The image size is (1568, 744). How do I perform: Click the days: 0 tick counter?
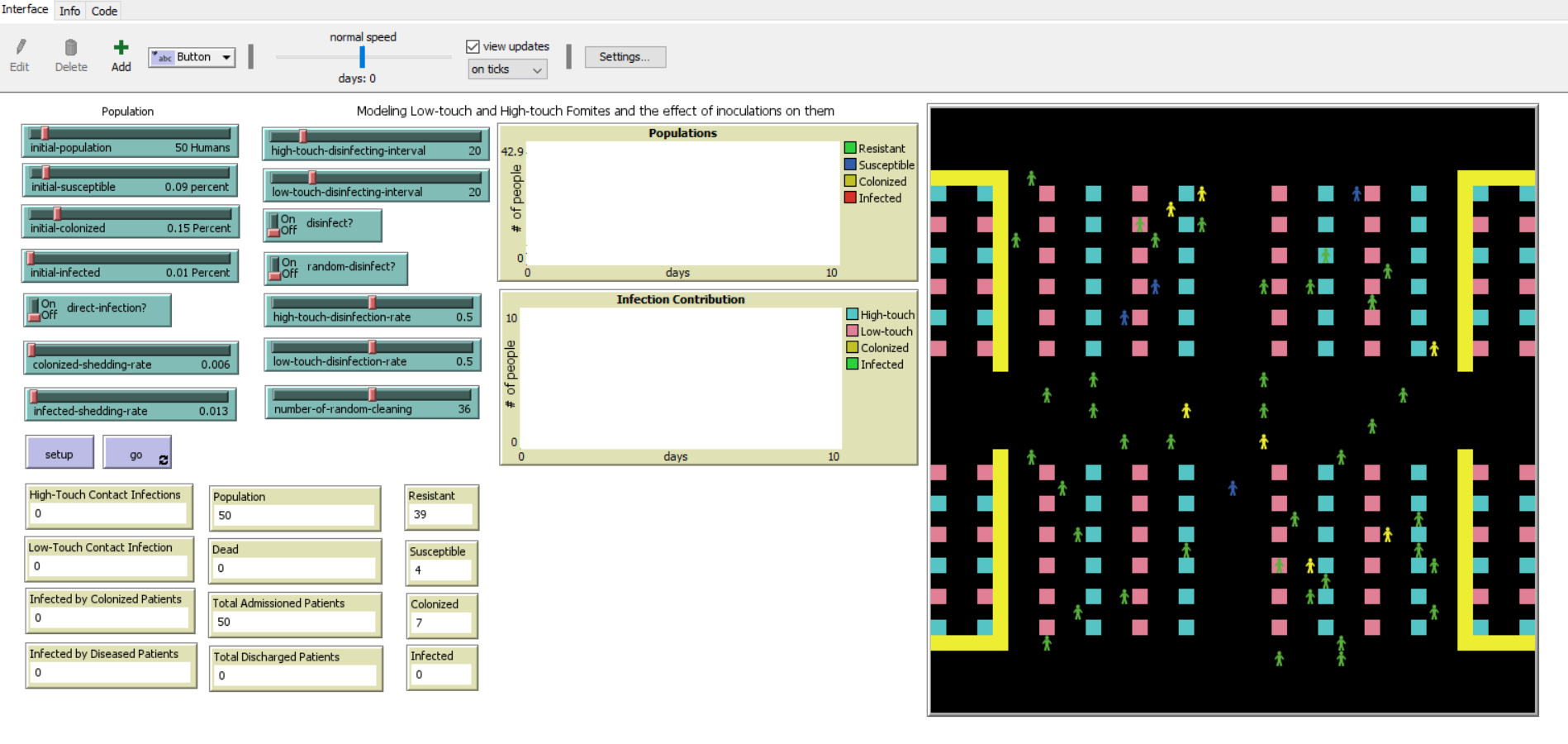[357, 79]
